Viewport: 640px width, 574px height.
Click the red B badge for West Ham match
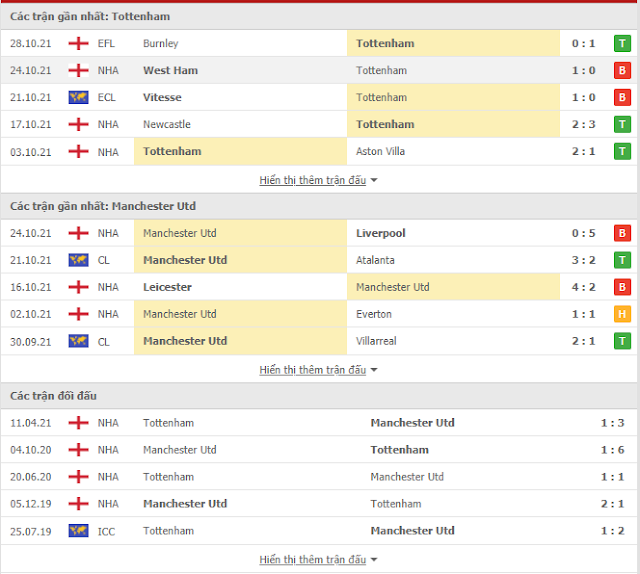622,70
